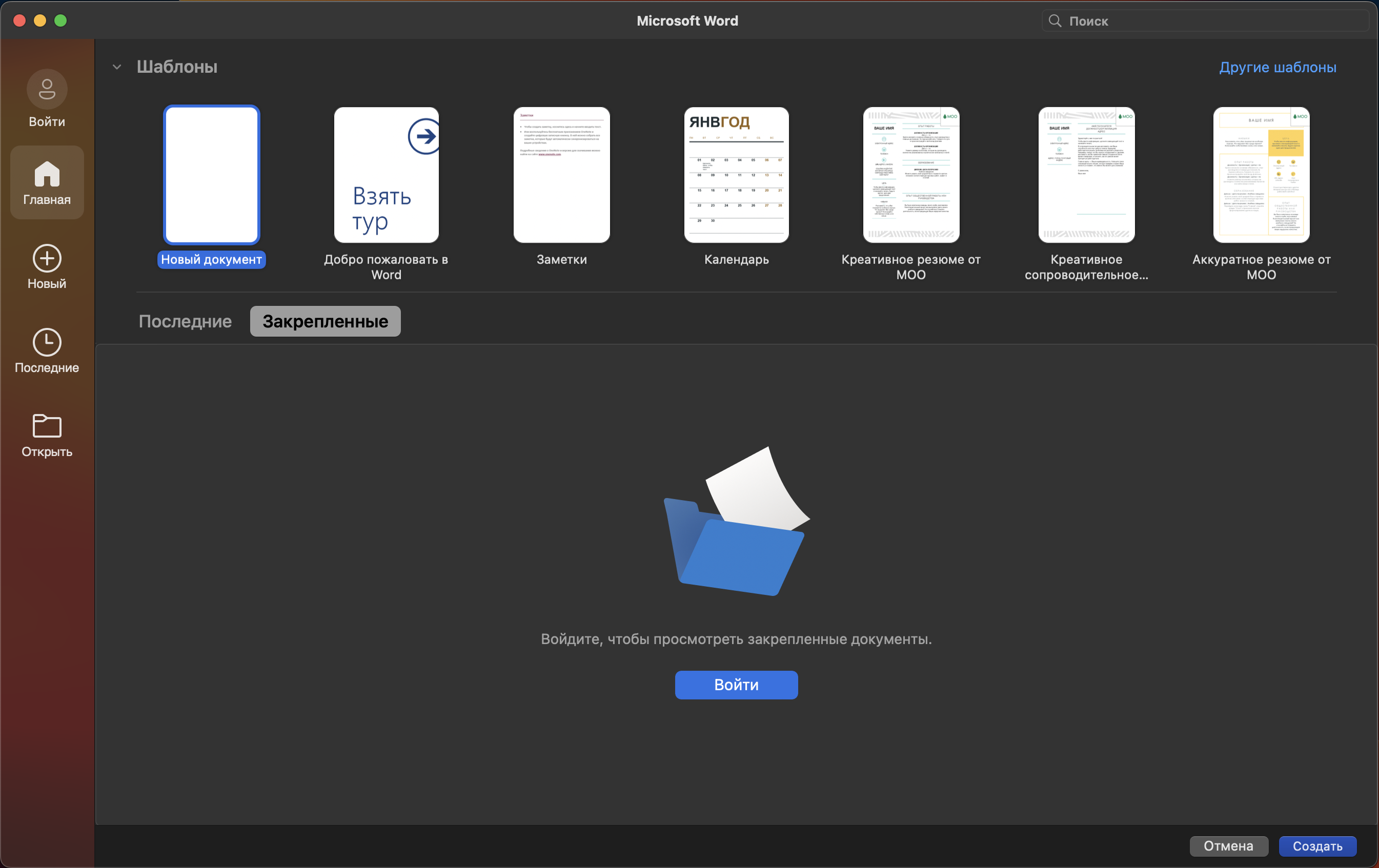Click the Новый документ label
The height and width of the screenshot is (868, 1379).
pyautogui.click(x=211, y=259)
